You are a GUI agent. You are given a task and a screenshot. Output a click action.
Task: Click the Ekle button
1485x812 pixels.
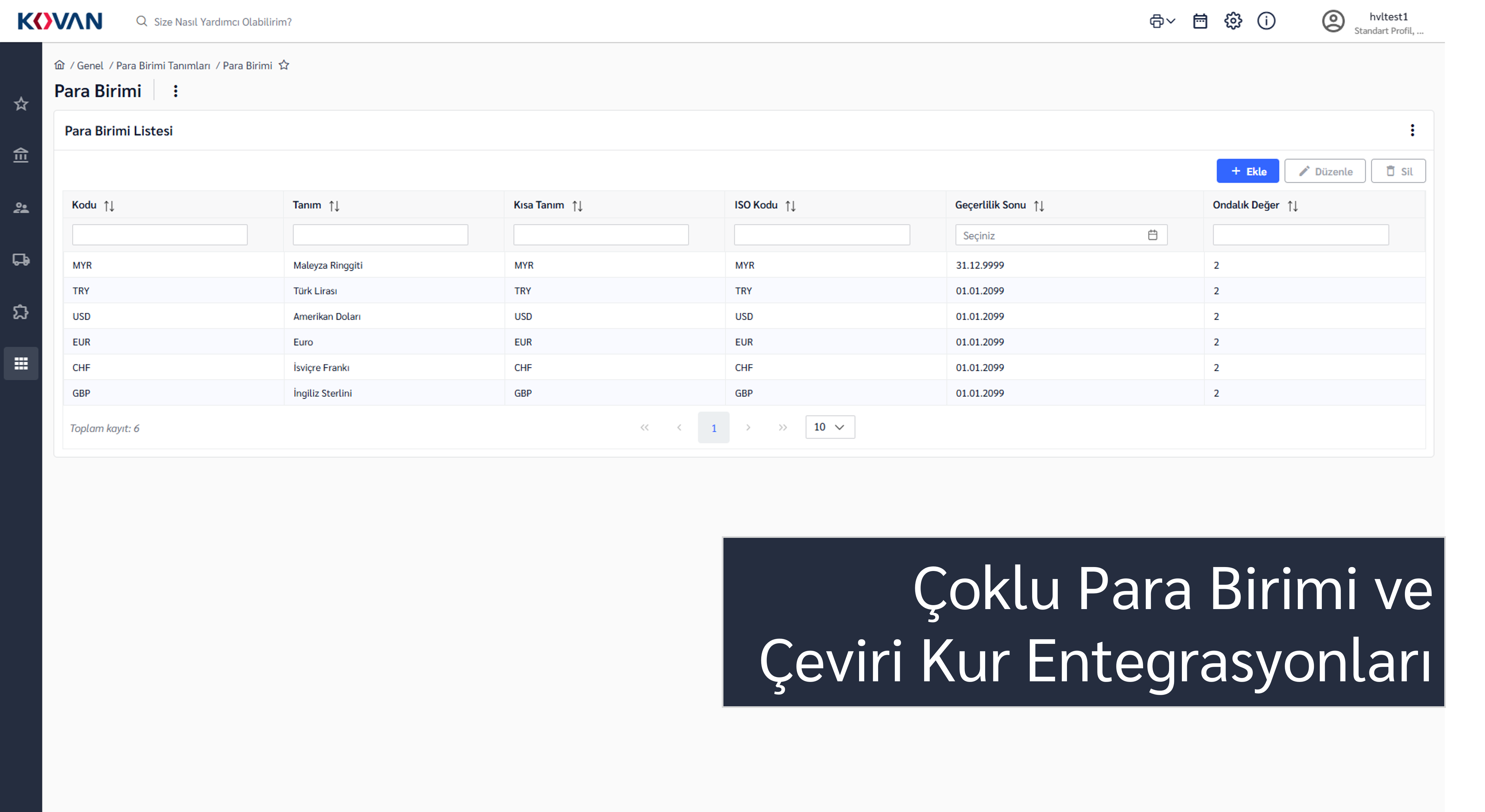coord(1248,171)
